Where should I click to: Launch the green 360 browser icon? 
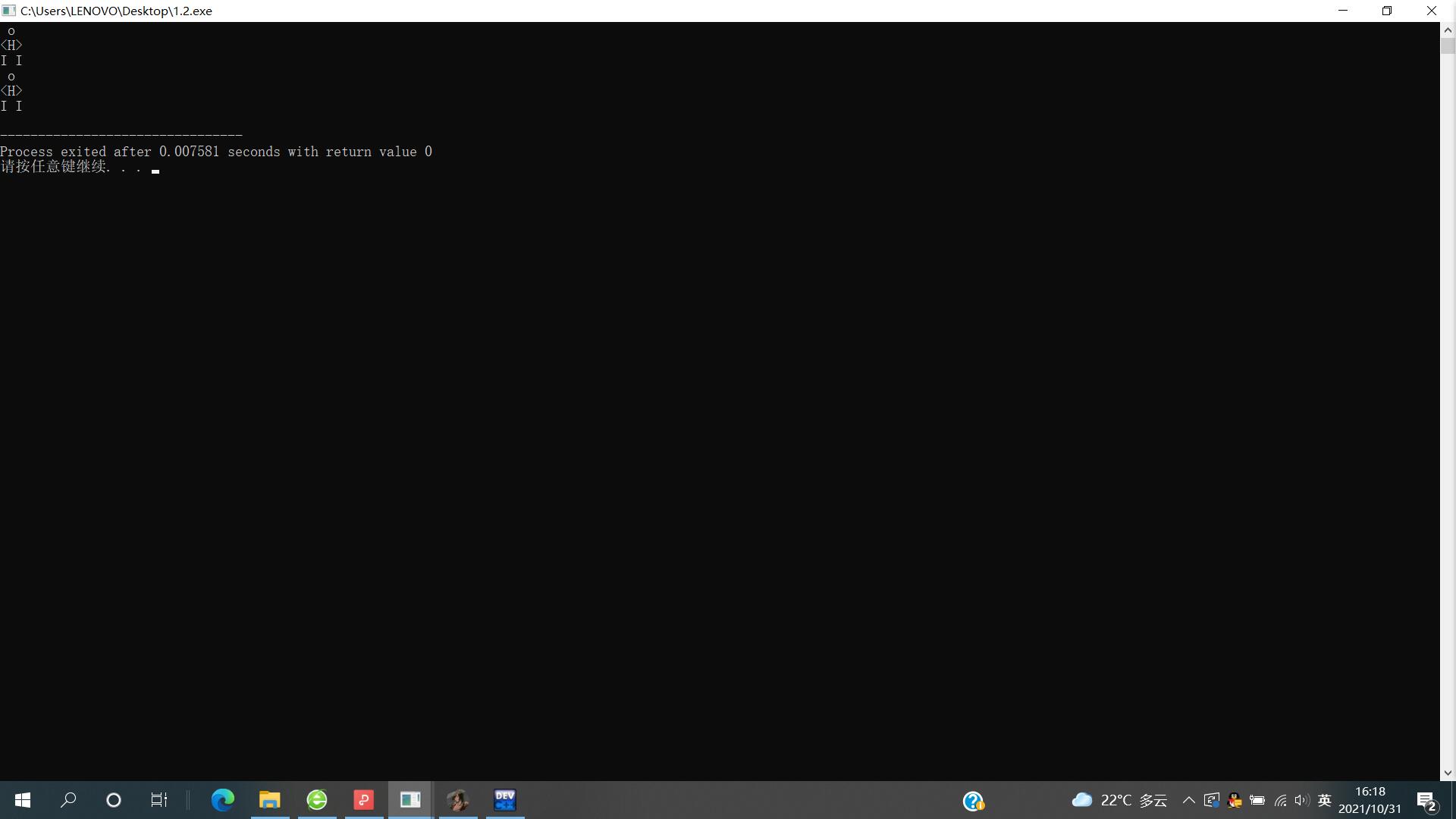(317, 800)
